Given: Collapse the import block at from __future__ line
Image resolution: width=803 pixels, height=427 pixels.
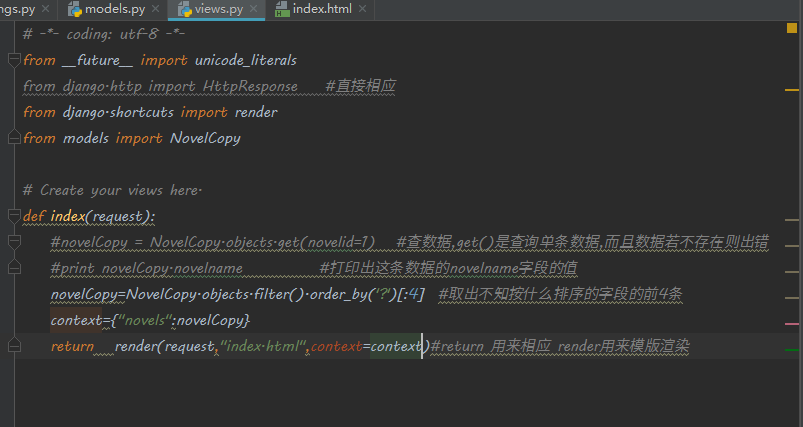Looking at the screenshot, I should click(13, 60).
